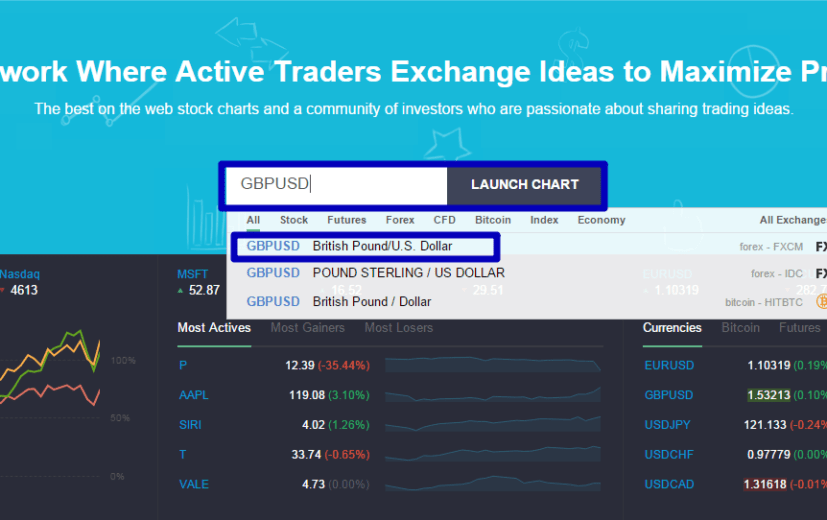Click the LAUNCH CHART button
The width and height of the screenshot is (827, 520).
pos(524,185)
